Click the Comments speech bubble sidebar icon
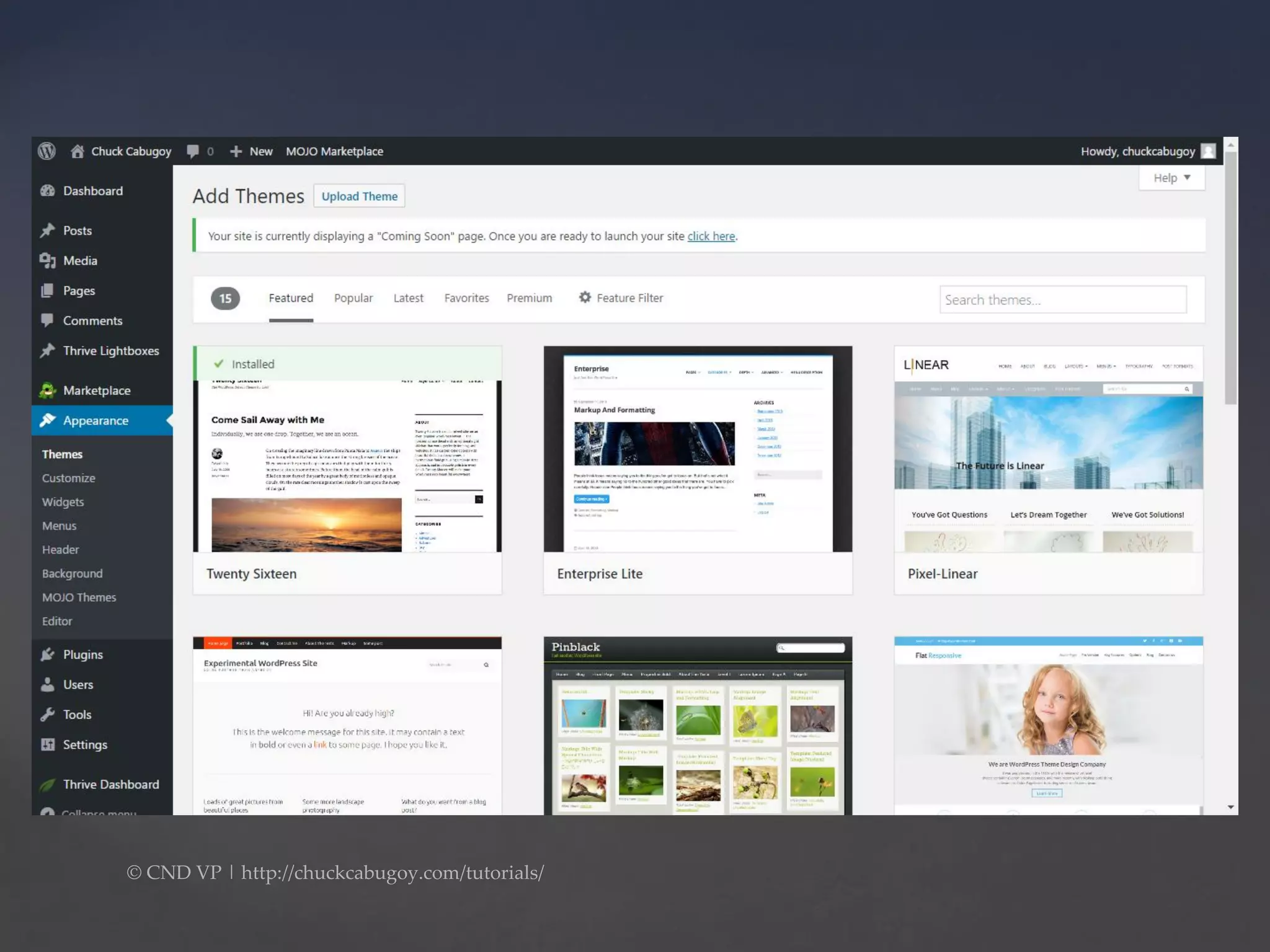Image resolution: width=1270 pixels, height=952 pixels. coord(48,320)
